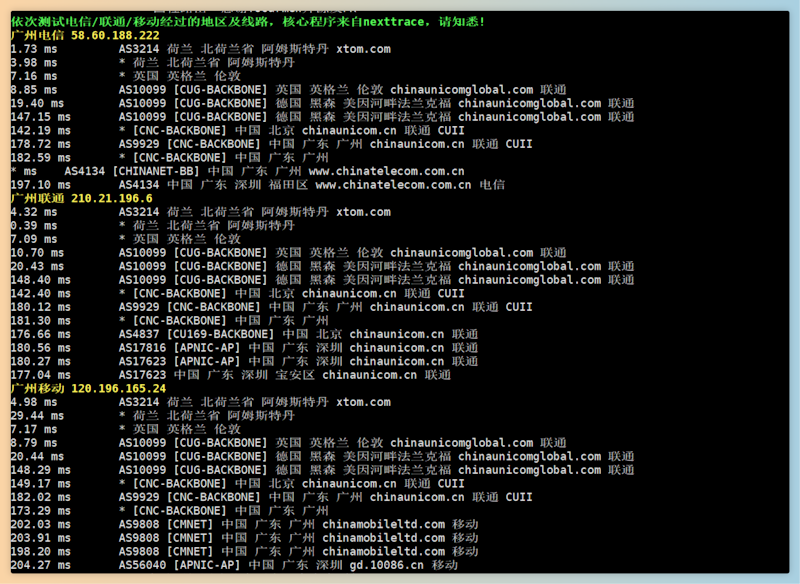Select the 177.04 ms latency reading
The image size is (800, 584).
(41, 375)
